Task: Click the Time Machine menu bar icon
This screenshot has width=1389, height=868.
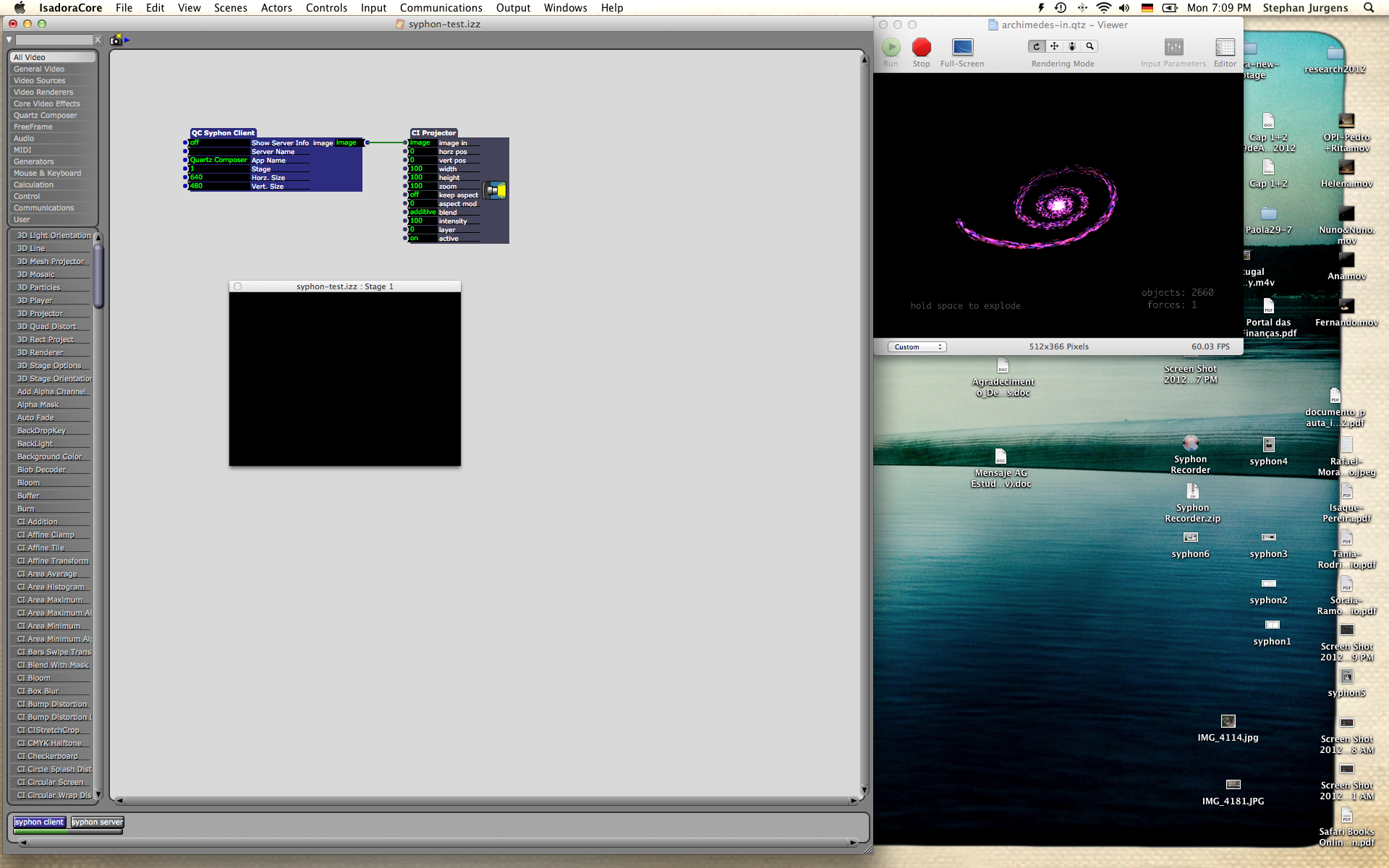Action: click(x=1061, y=8)
